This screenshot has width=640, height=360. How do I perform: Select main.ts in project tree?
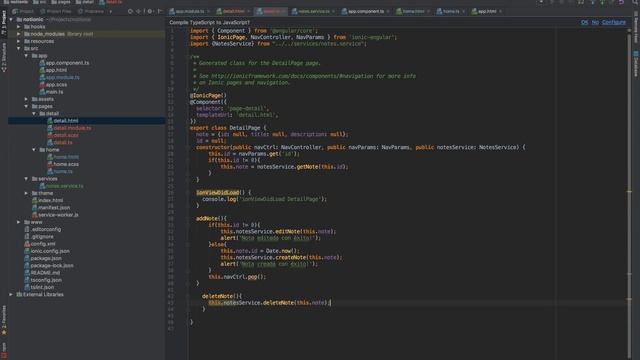51,92
